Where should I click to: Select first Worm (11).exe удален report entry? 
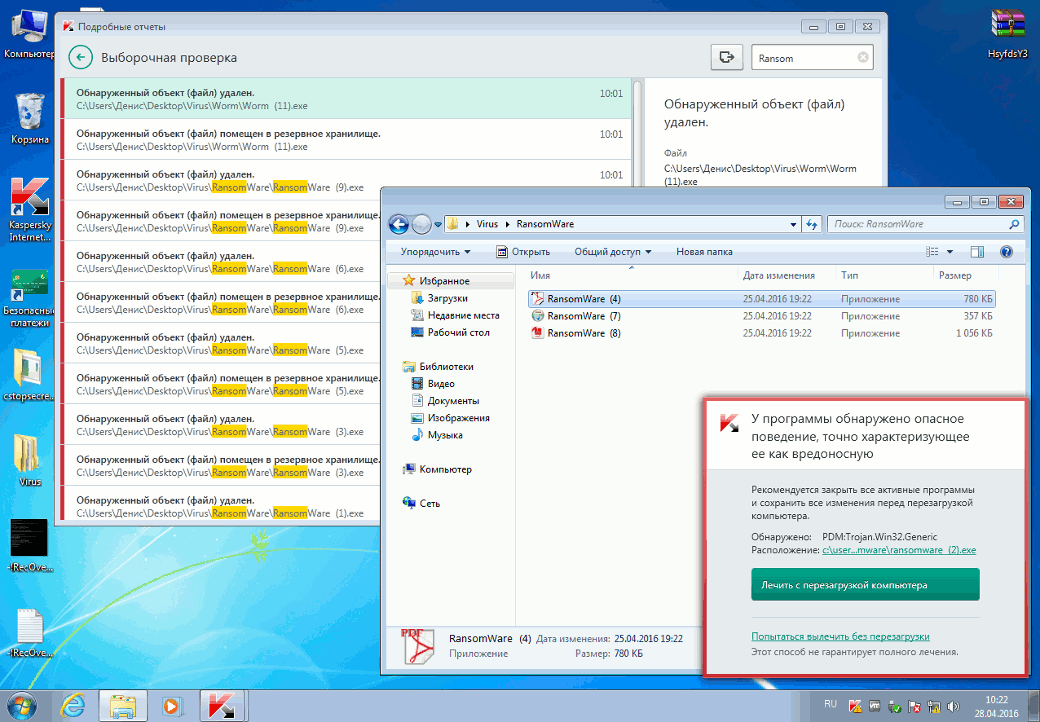[346, 99]
